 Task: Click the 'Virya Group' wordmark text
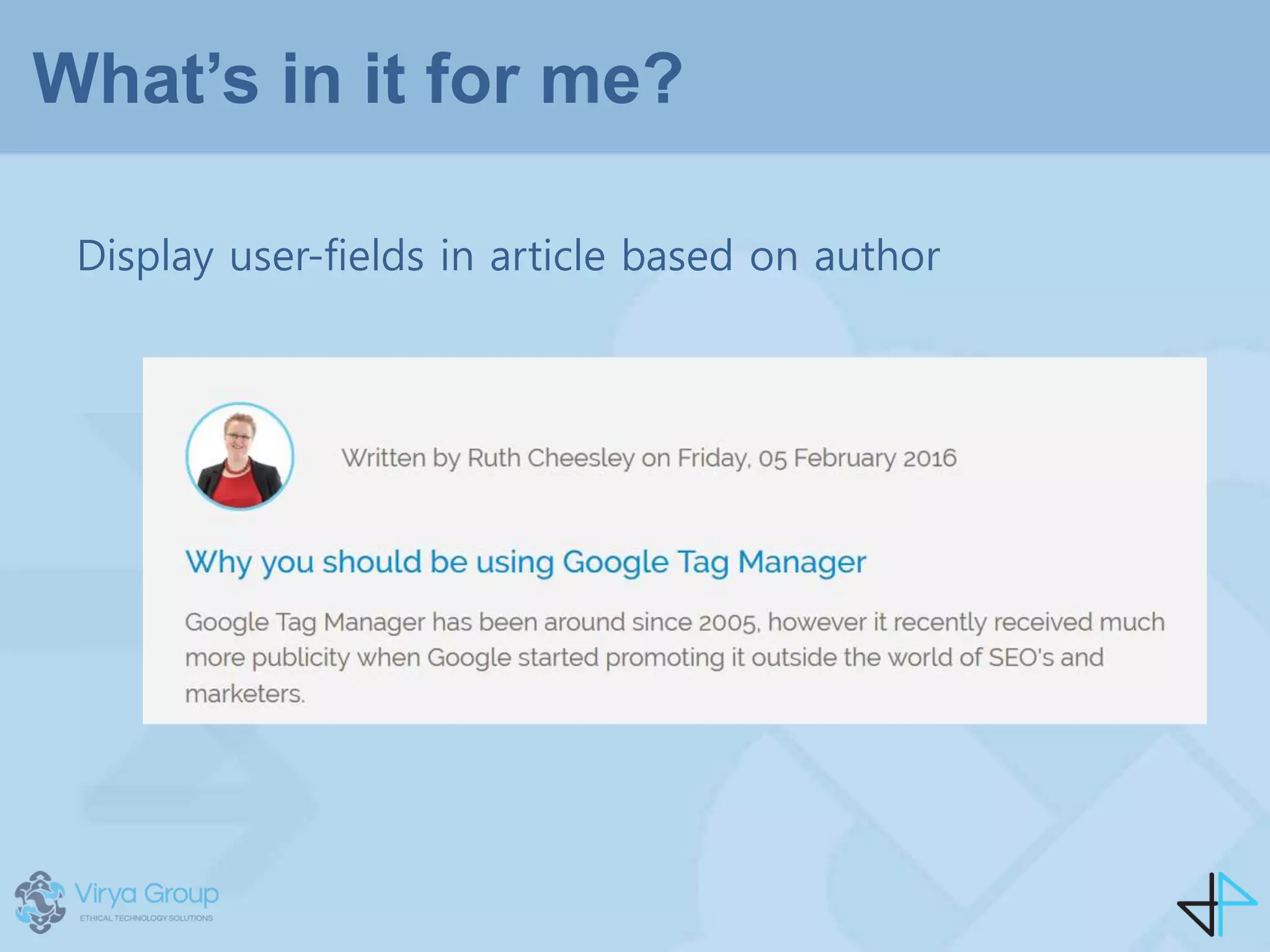tap(146, 894)
